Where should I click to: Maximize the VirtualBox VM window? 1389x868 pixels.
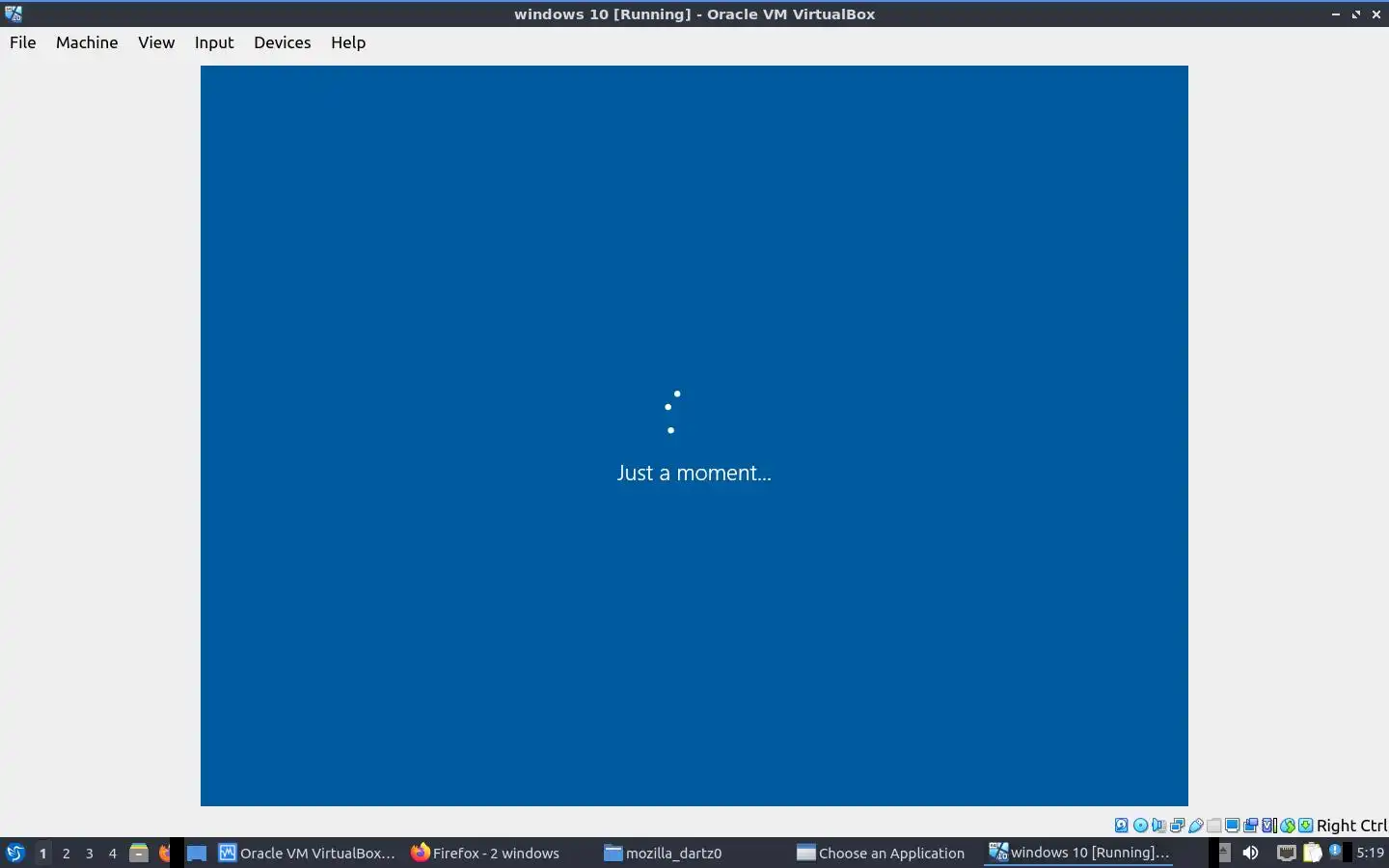click(x=1356, y=14)
